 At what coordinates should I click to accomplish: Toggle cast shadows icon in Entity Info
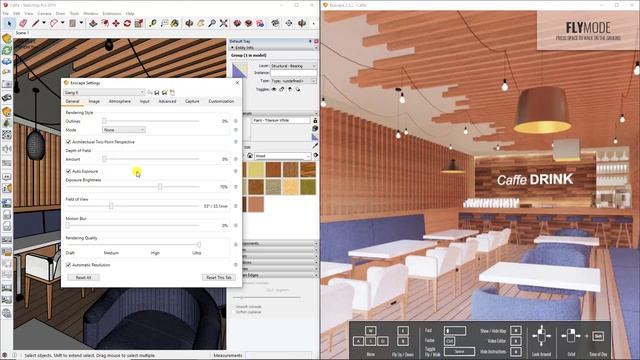point(298,89)
